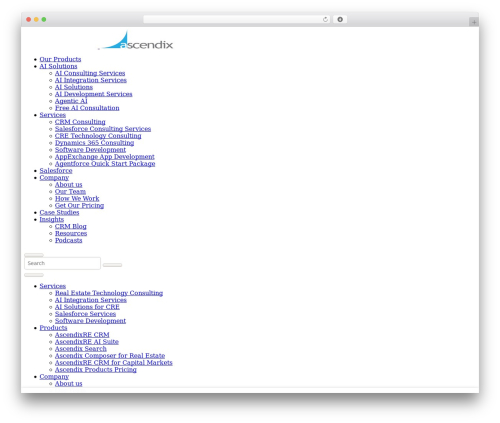Open Free AI Consultation link
This screenshot has height=423, width=500.
pos(87,108)
